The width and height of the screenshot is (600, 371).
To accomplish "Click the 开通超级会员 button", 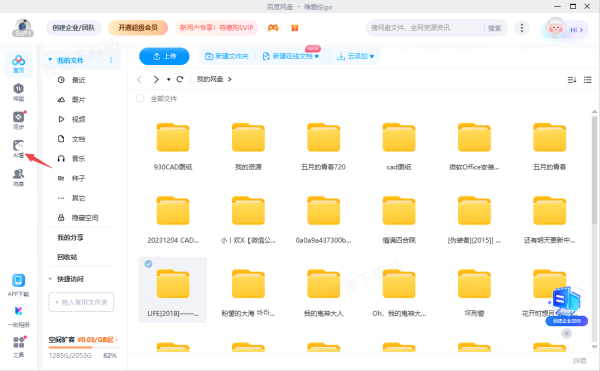I will coord(138,28).
